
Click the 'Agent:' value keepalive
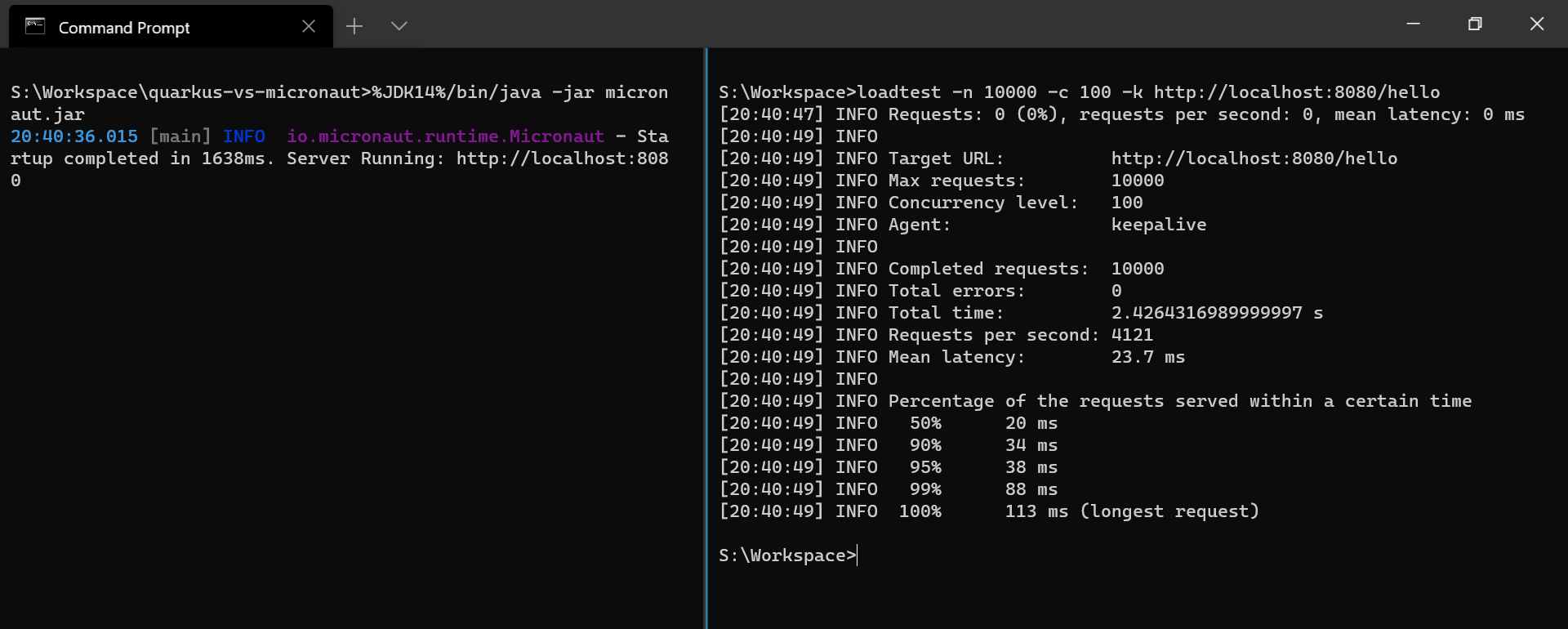1159,225
